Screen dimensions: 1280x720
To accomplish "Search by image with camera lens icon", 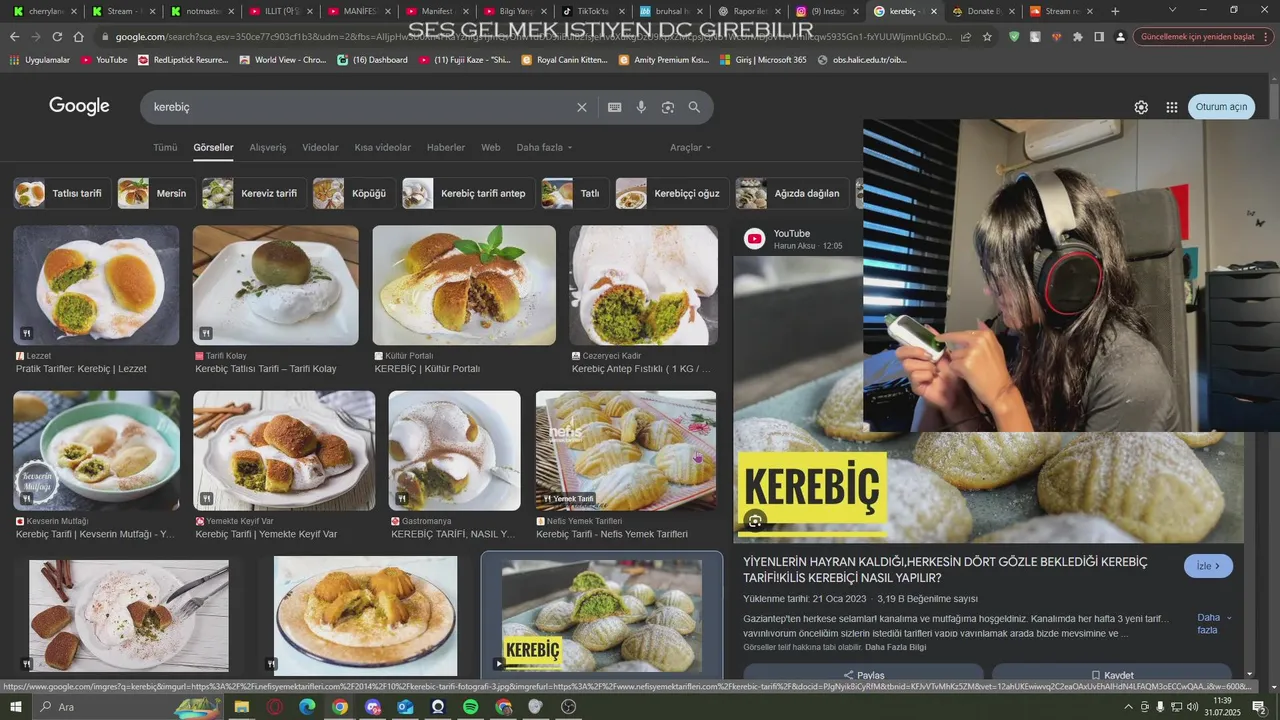I will pos(668,107).
